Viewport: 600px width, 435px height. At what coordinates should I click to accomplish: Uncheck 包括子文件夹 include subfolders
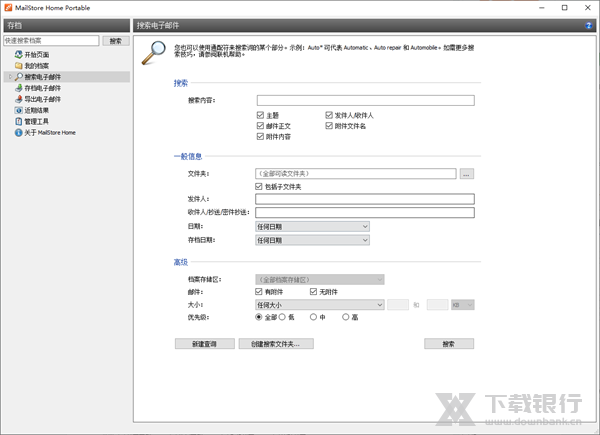click(259, 186)
